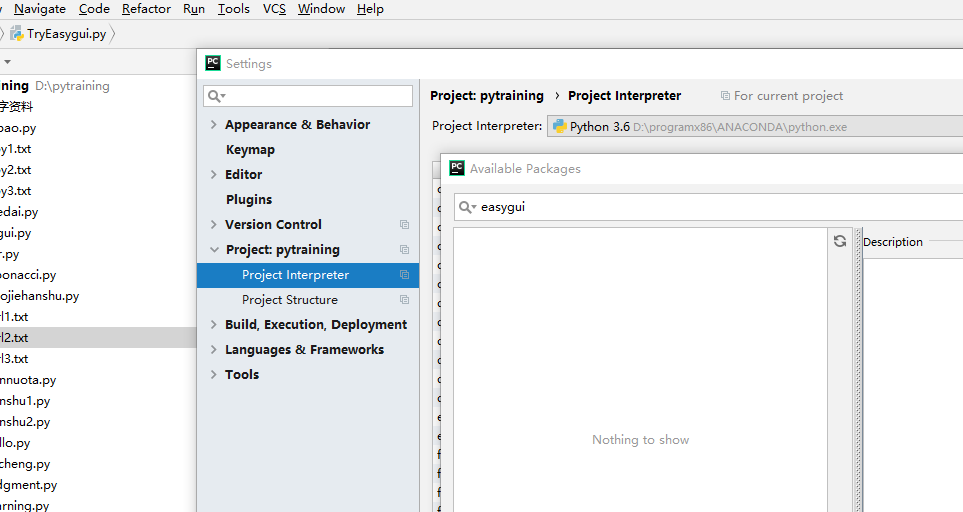Click PyCharm icon in Available Packages title

[457, 168]
